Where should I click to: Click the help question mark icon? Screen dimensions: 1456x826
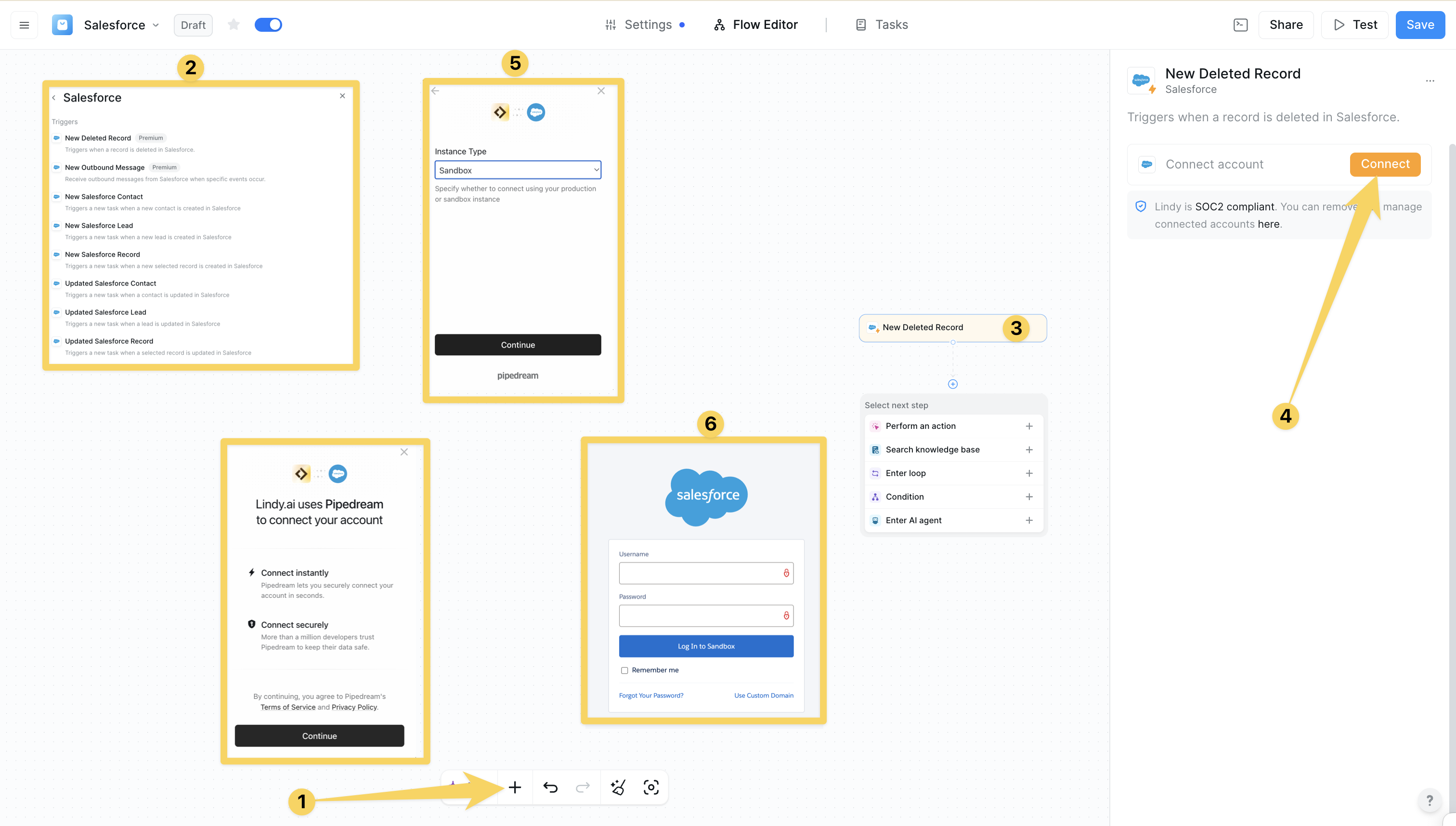pyautogui.click(x=1430, y=800)
